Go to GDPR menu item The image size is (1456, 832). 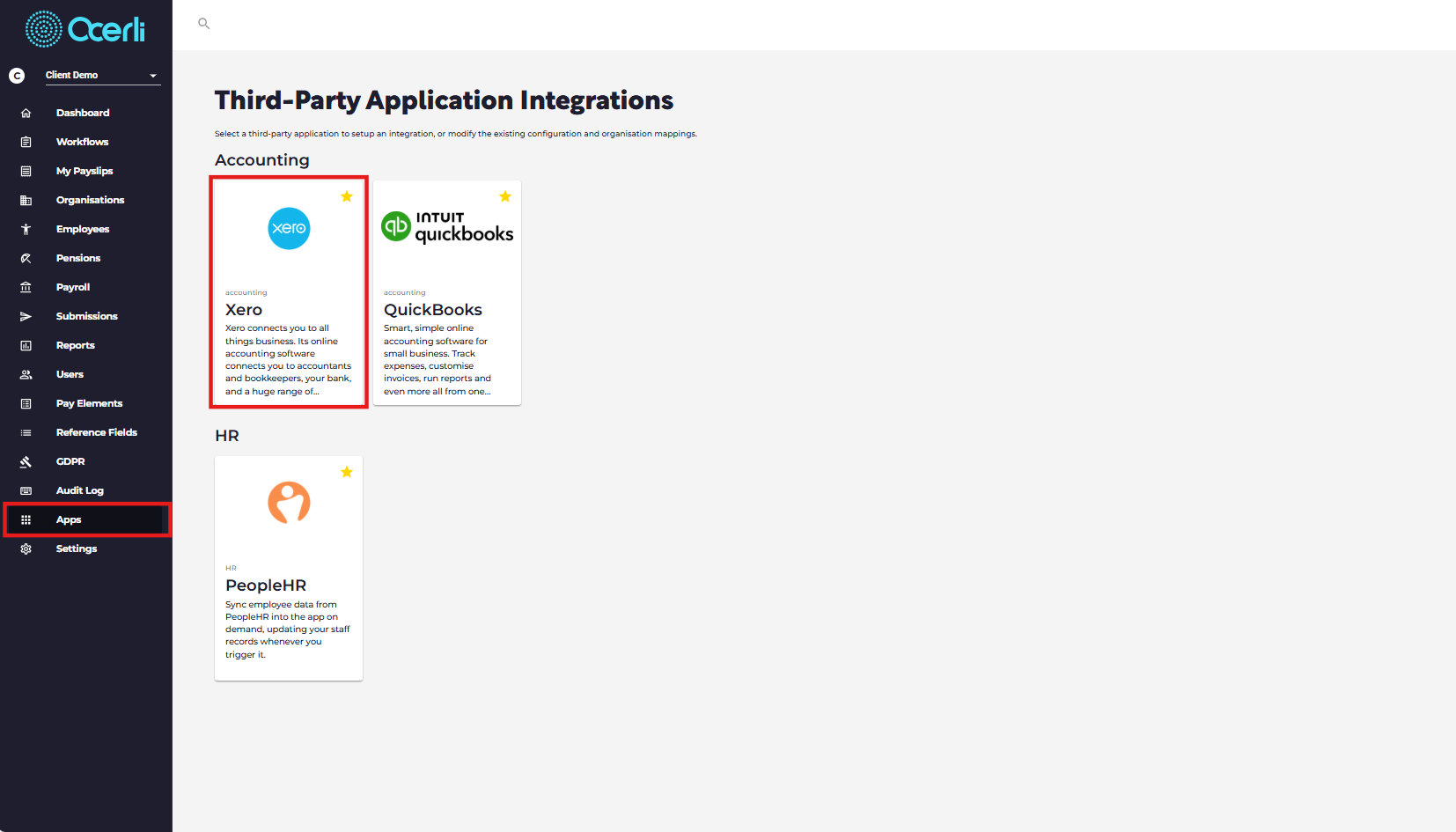[70, 461]
